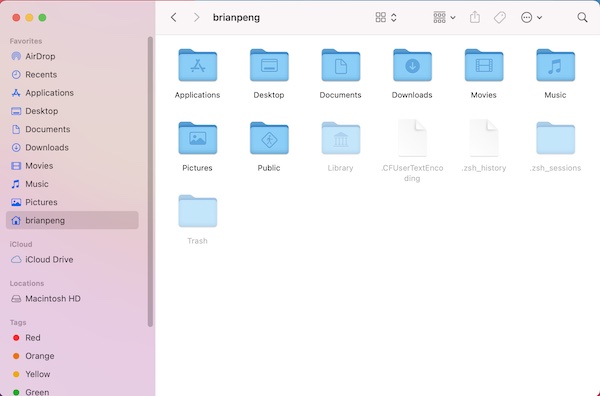Open the Documents folder icon in grid
The height and width of the screenshot is (396, 600).
(341, 65)
